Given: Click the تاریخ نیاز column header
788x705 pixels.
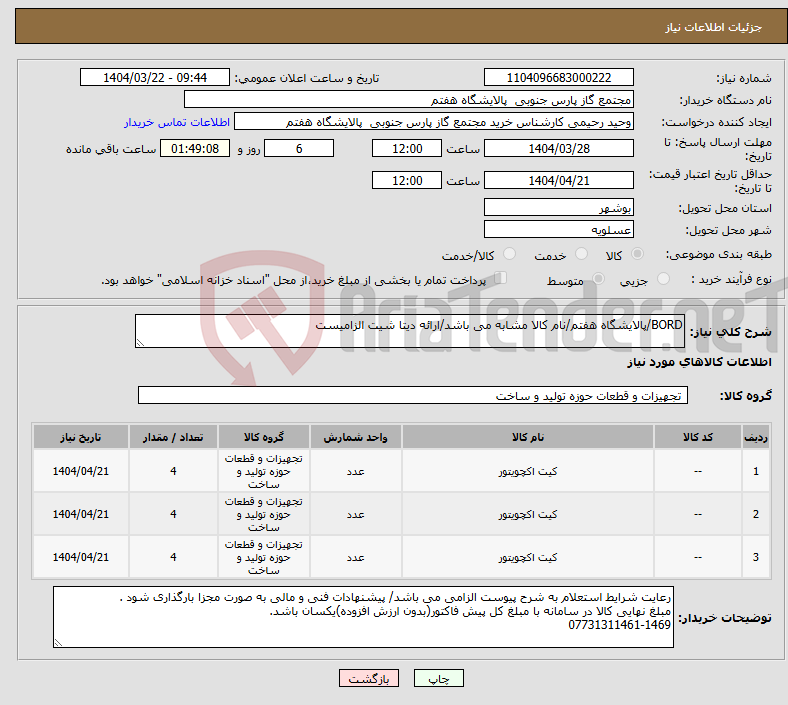Looking at the screenshot, I should click(81, 437).
